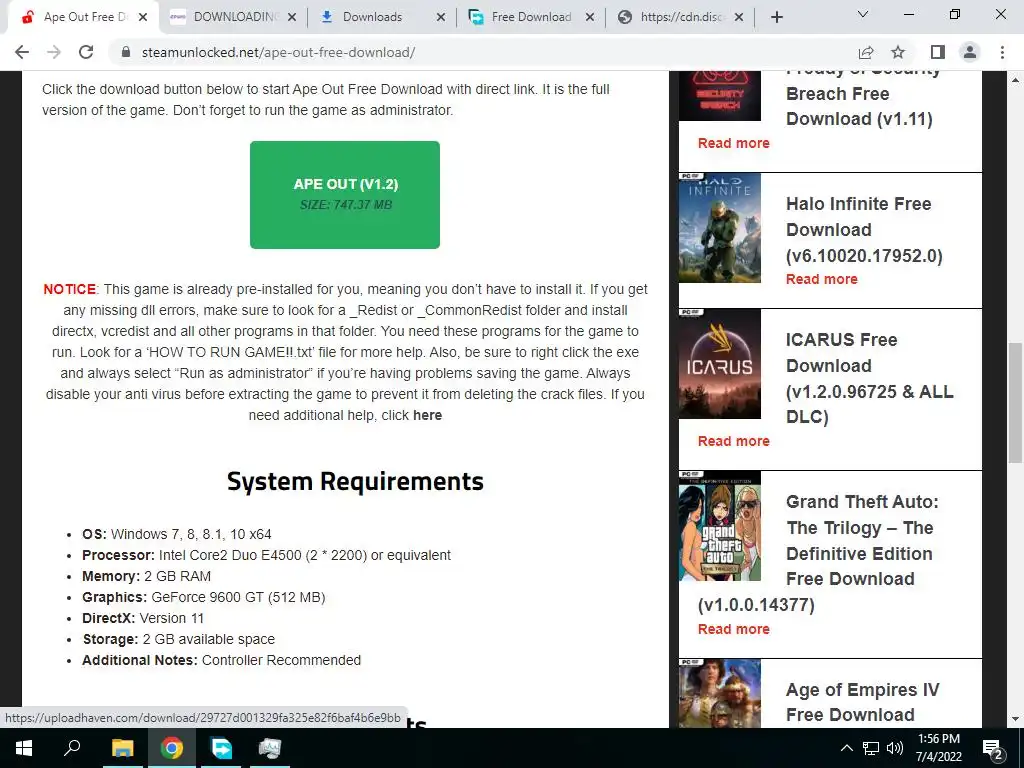The height and width of the screenshot is (768, 1024).
Task: Go forward to the next page
Action: pyautogui.click(x=54, y=52)
